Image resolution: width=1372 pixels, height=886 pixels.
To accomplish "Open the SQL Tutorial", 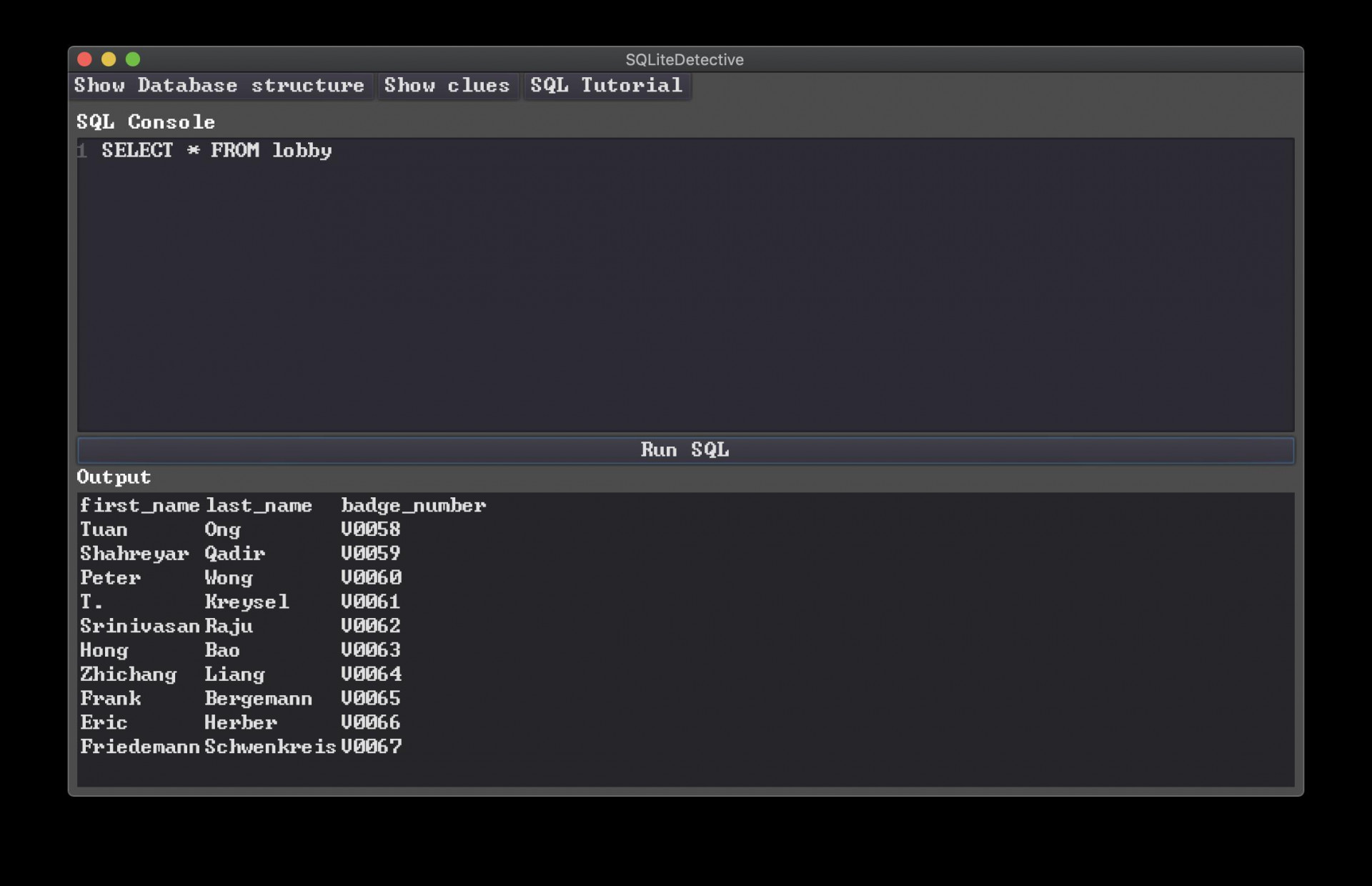I will [607, 86].
